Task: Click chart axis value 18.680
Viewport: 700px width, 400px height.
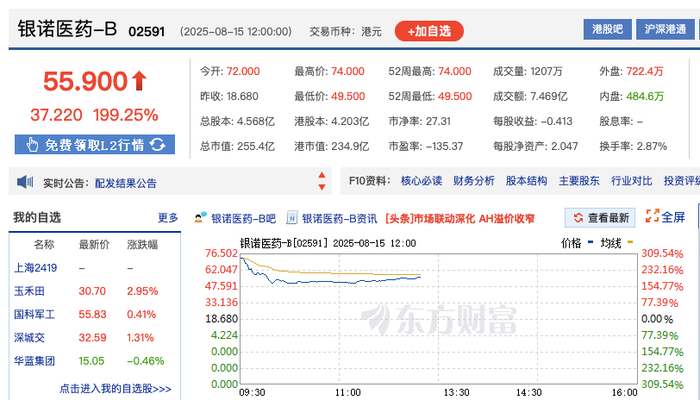Action: pyautogui.click(x=221, y=319)
